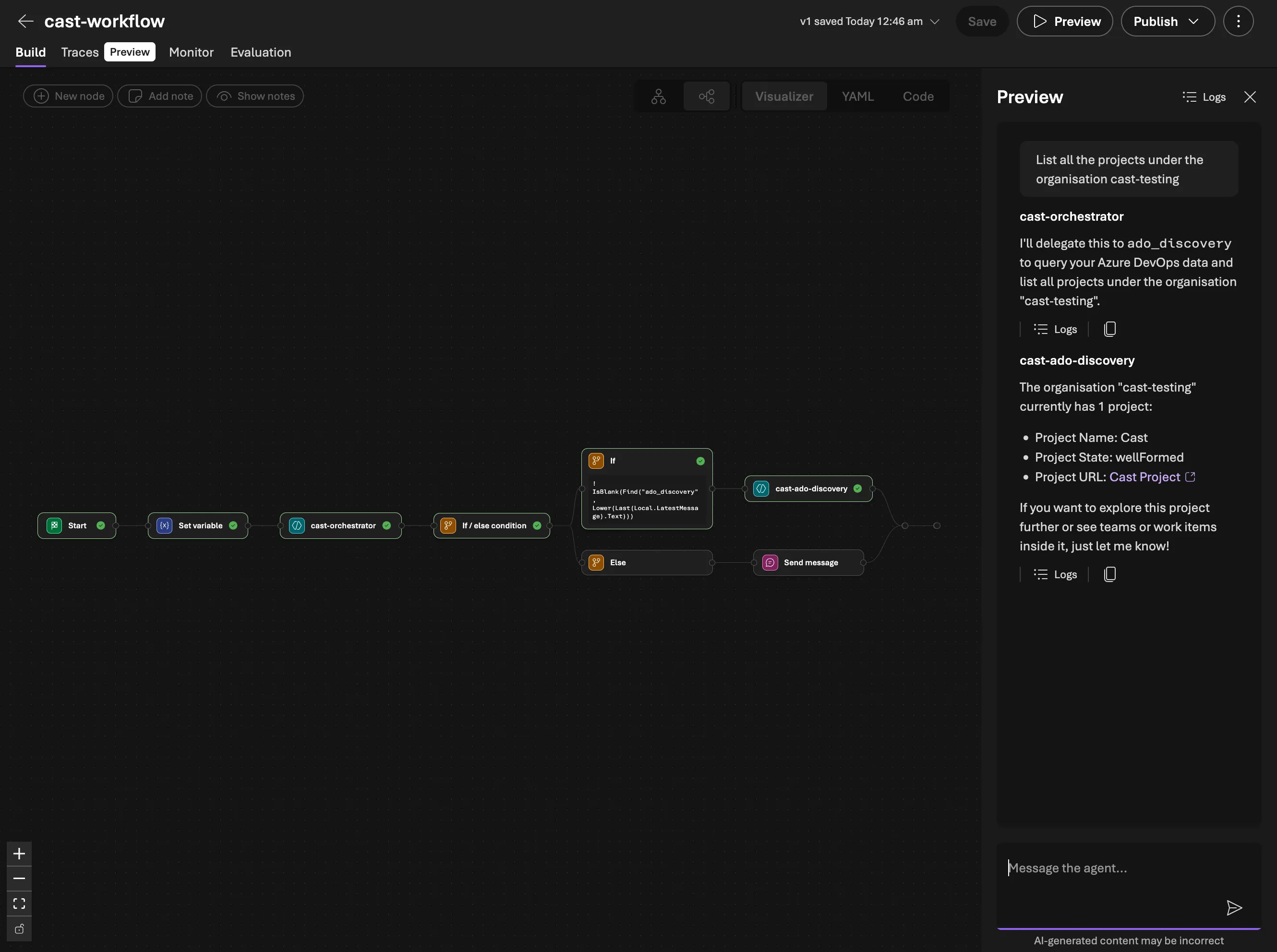Switch the editor to YAML view
The width and height of the screenshot is (1277, 952).
[x=857, y=96]
